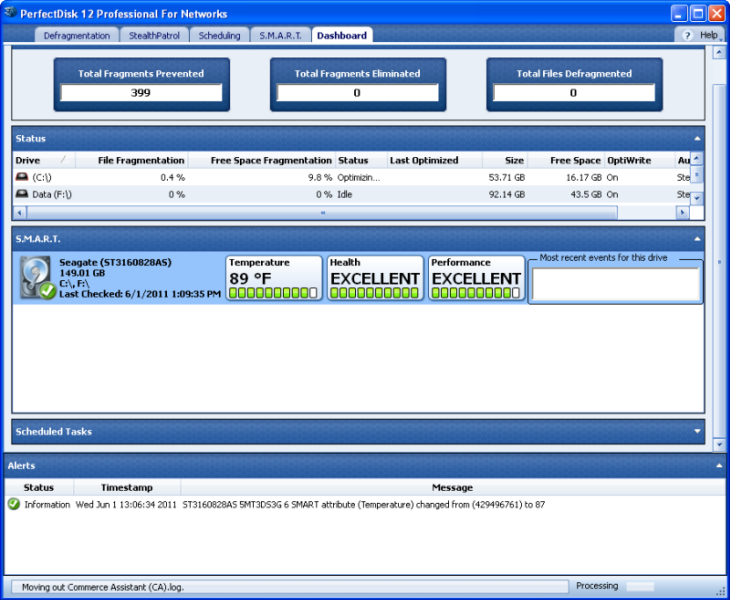Click the window resize grip icon

pyautogui.click(x=721, y=591)
